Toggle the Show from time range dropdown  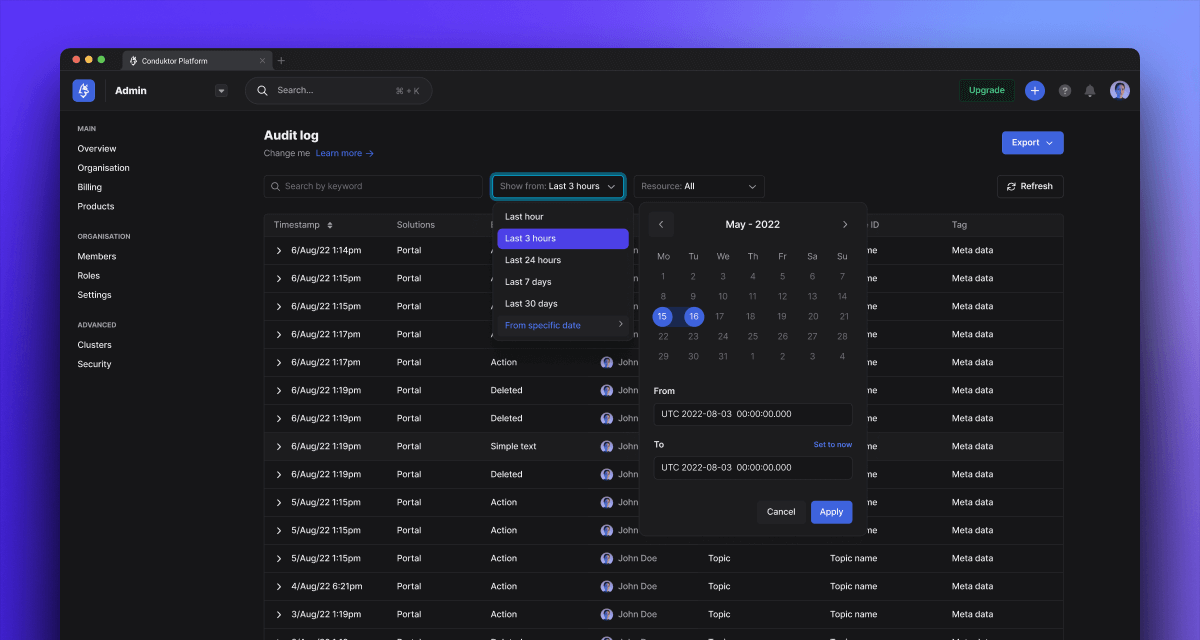pyautogui.click(x=558, y=186)
